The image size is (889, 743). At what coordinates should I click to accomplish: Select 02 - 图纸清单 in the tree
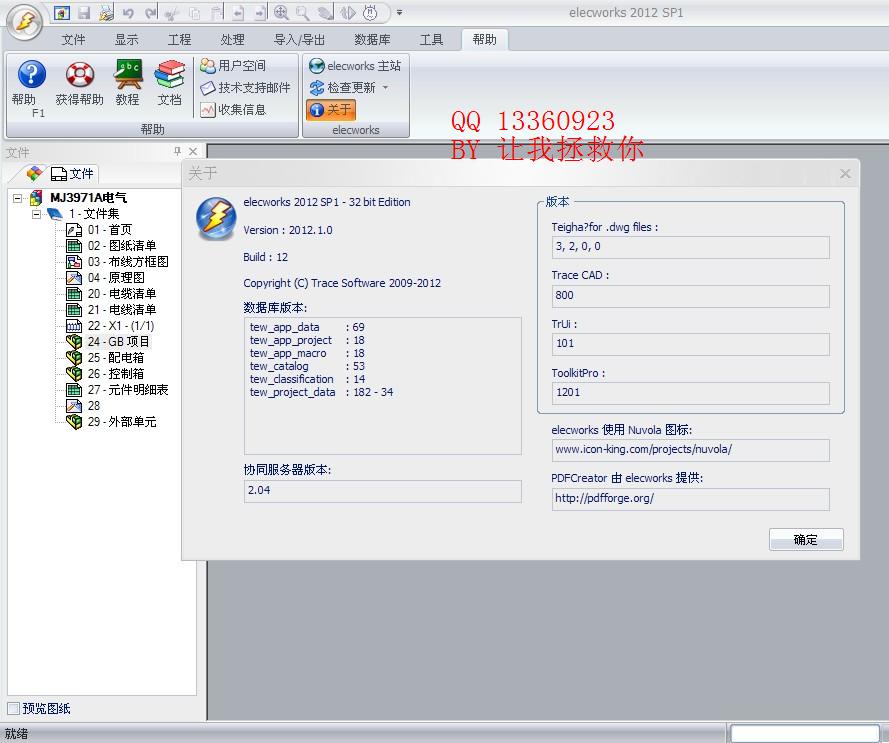122,246
